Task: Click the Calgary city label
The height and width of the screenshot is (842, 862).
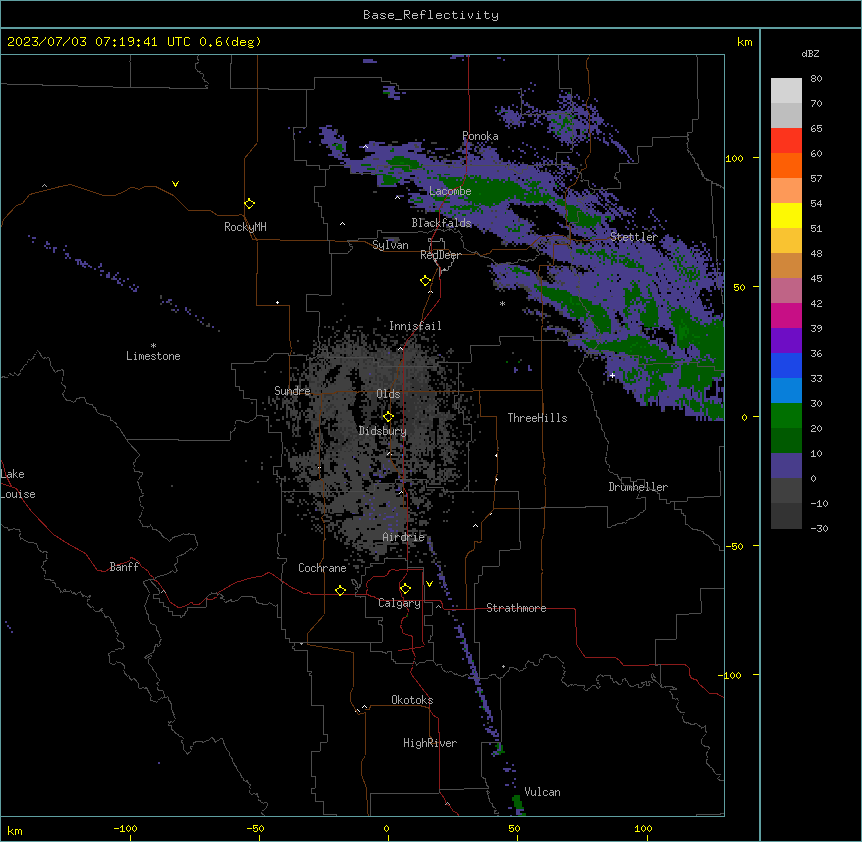Action: pos(399,603)
